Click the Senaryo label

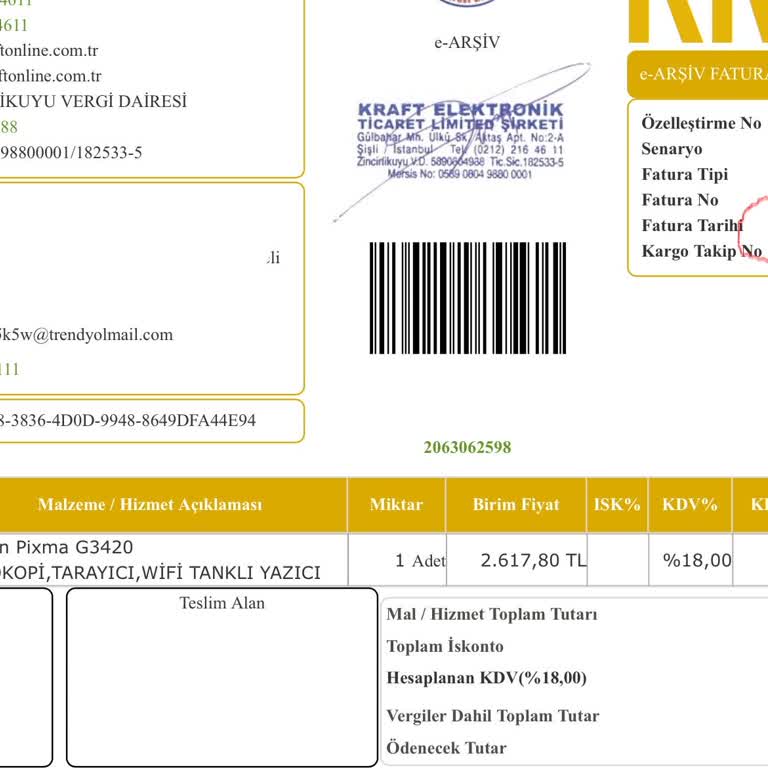672,149
